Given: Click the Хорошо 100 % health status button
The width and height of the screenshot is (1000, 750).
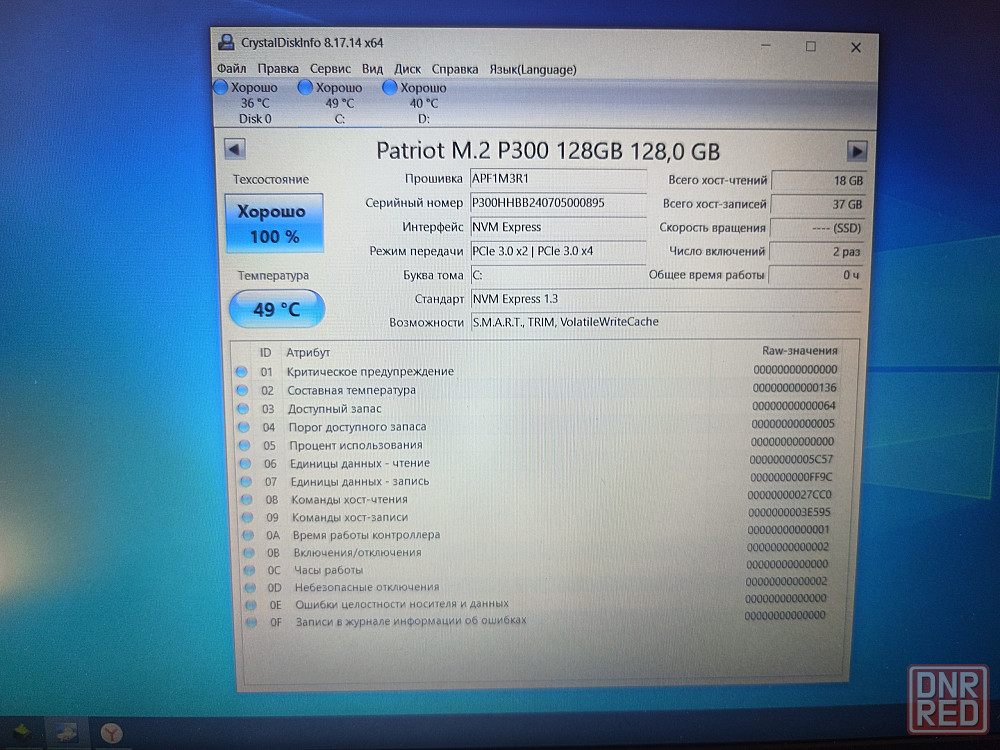Looking at the screenshot, I should tap(274, 224).
